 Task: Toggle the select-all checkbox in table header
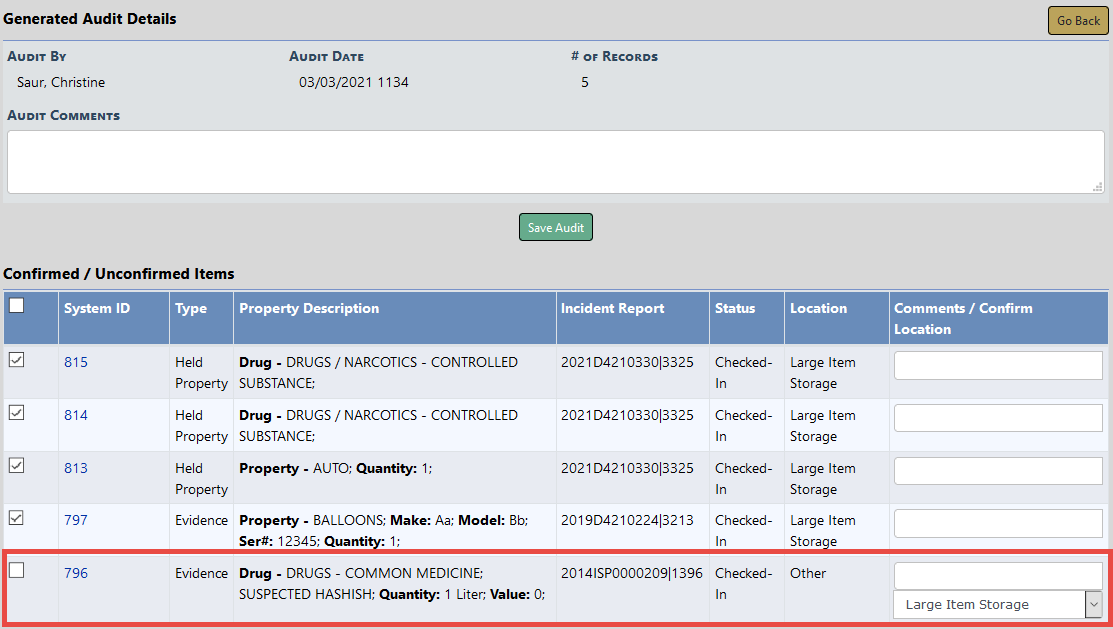tap(16, 307)
